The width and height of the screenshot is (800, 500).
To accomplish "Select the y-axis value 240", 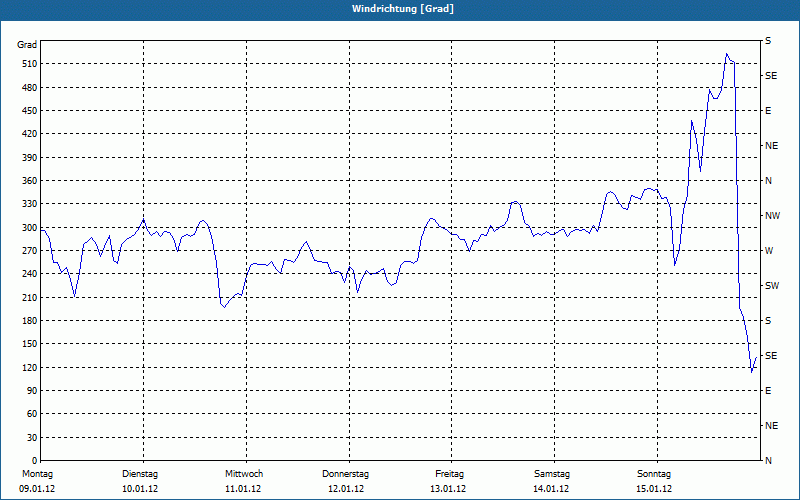I will tap(30, 274).
